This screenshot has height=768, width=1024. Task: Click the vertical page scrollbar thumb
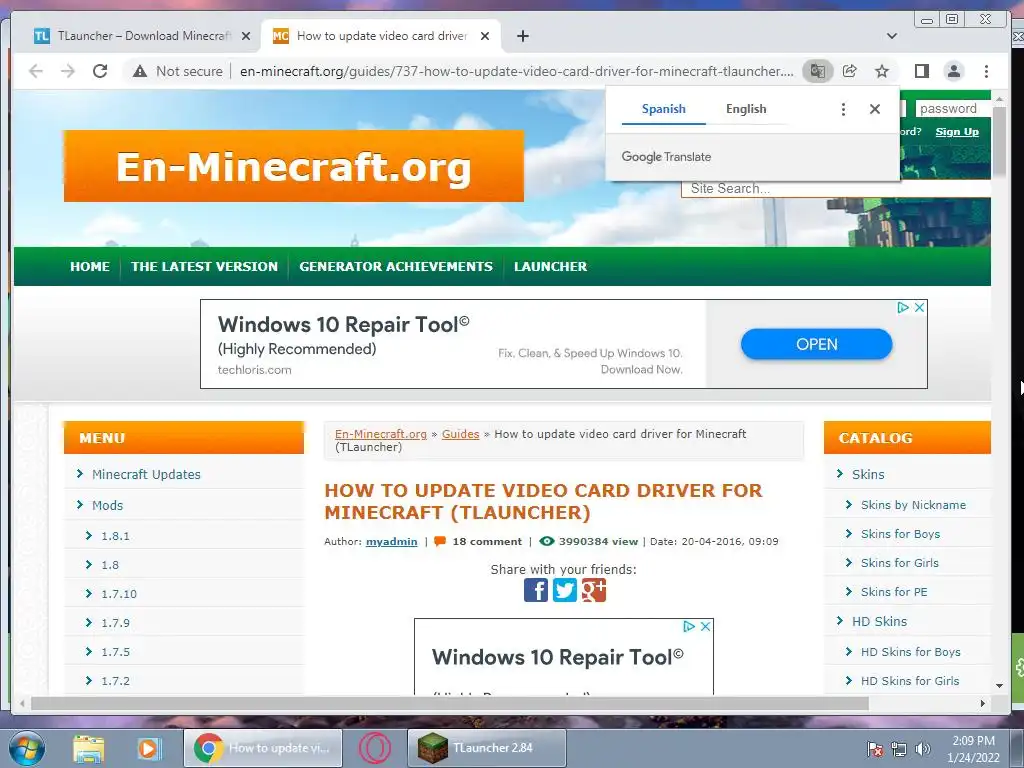coord(999,142)
